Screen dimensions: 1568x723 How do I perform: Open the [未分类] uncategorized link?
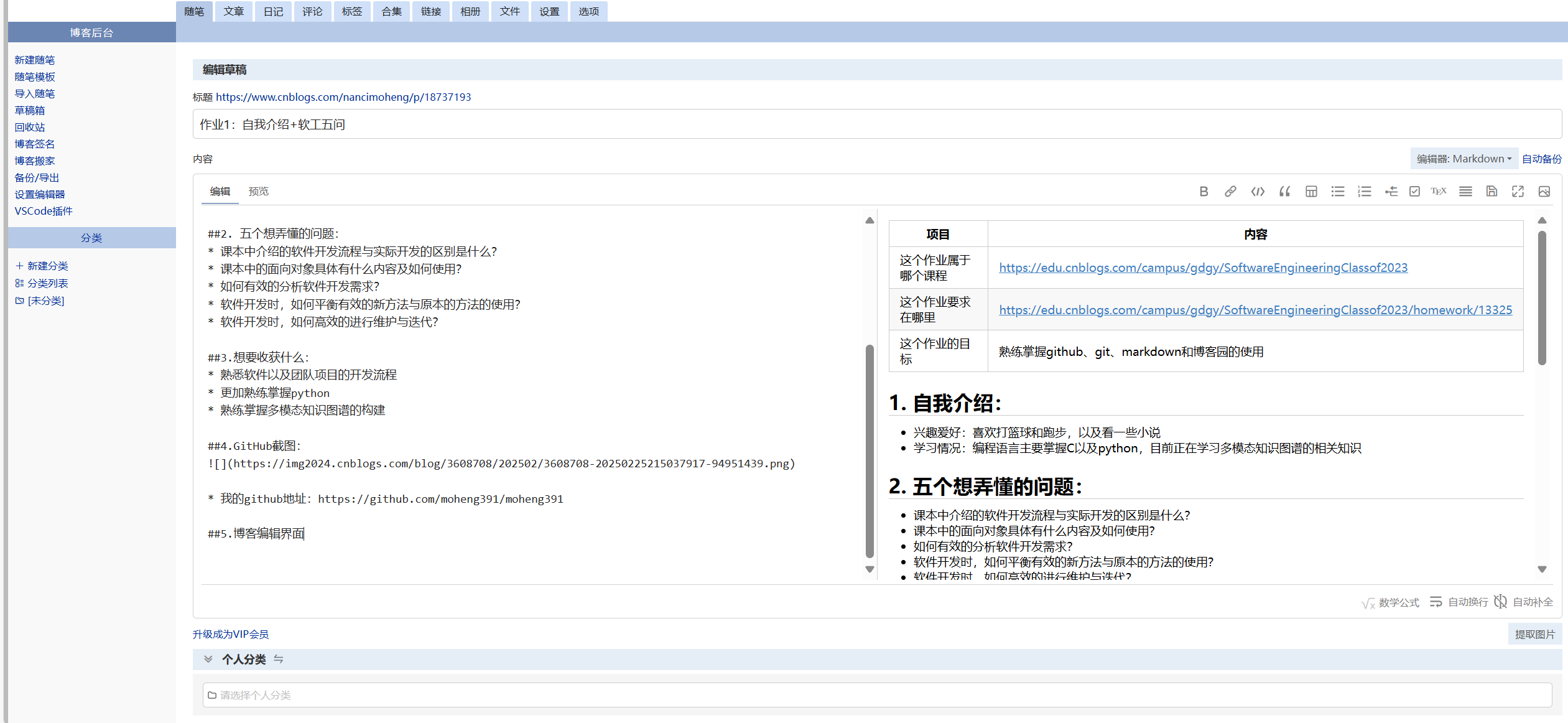point(40,301)
